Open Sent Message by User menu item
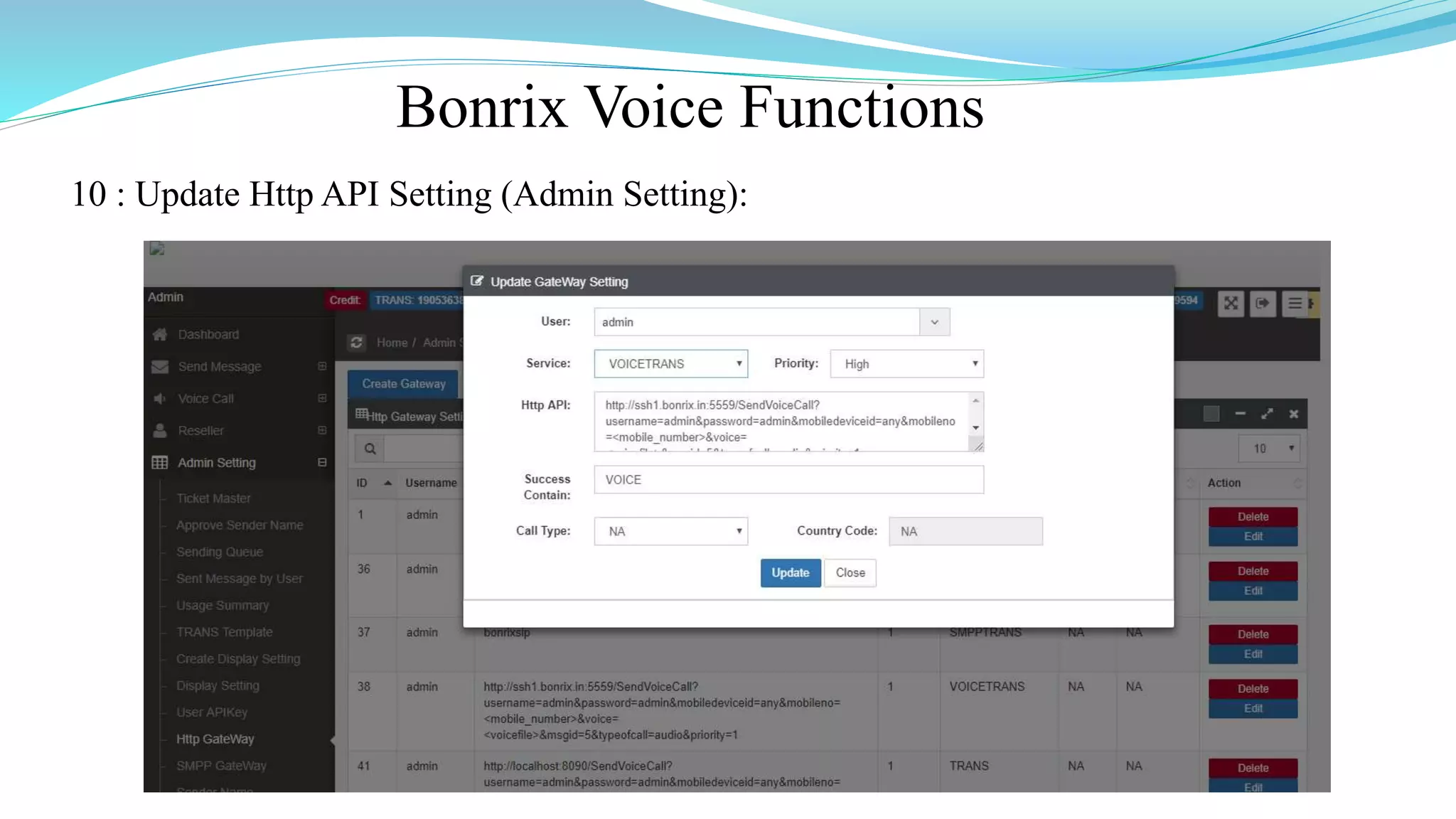This screenshot has width=1456, height=819. pyautogui.click(x=240, y=579)
